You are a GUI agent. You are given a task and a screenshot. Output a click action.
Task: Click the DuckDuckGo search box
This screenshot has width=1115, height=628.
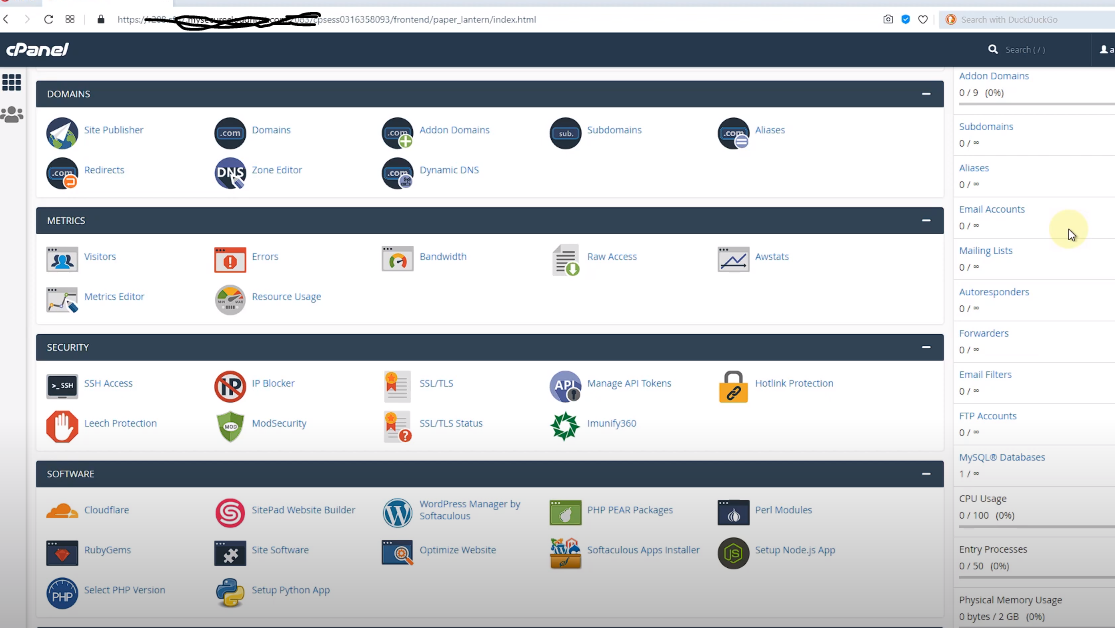pyautogui.click(x=1028, y=19)
